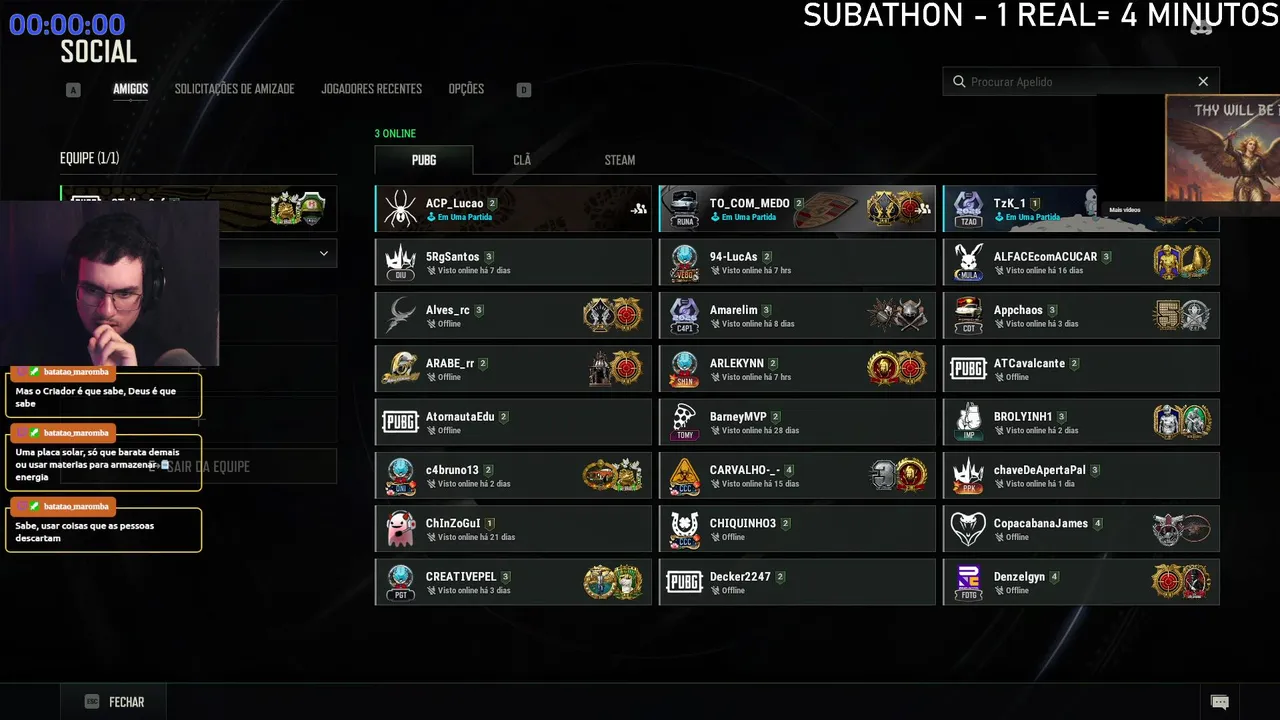This screenshot has width=1280, height=720.
Task: Open the chat icon in the bottom right corner
Action: coord(1219,702)
